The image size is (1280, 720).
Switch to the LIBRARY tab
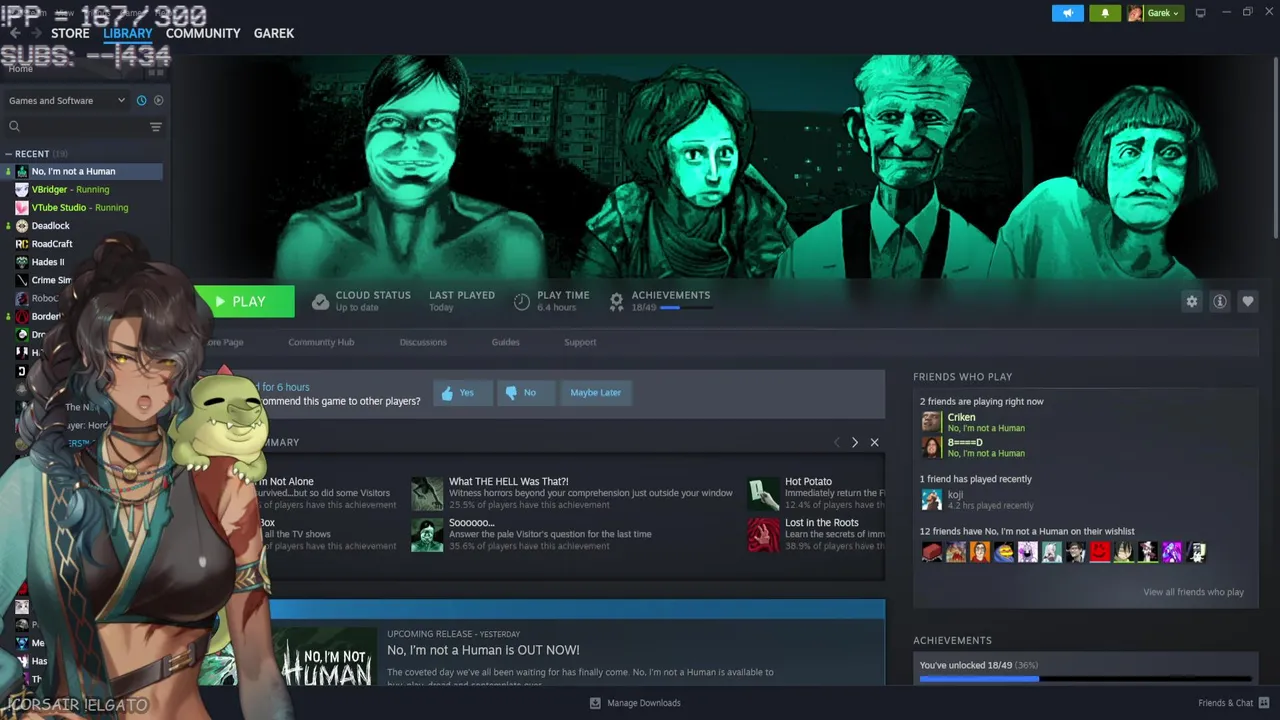128,33
